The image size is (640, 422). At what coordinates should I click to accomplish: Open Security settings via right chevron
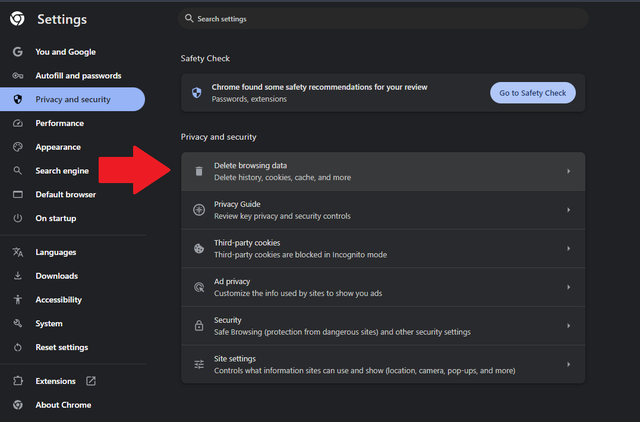[x=568, y=326]
